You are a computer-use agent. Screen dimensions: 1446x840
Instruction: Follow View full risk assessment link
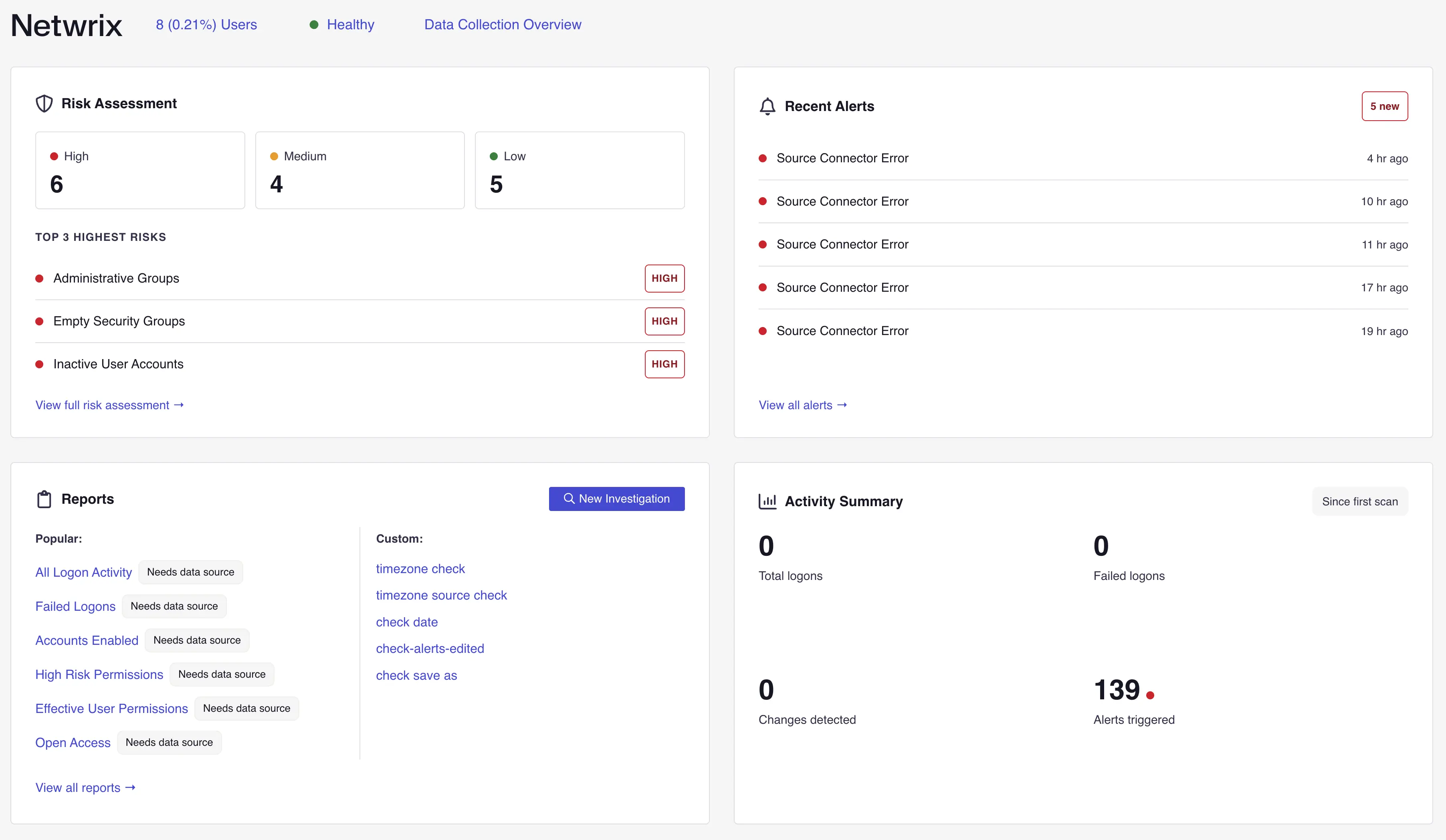coord(109,405)
